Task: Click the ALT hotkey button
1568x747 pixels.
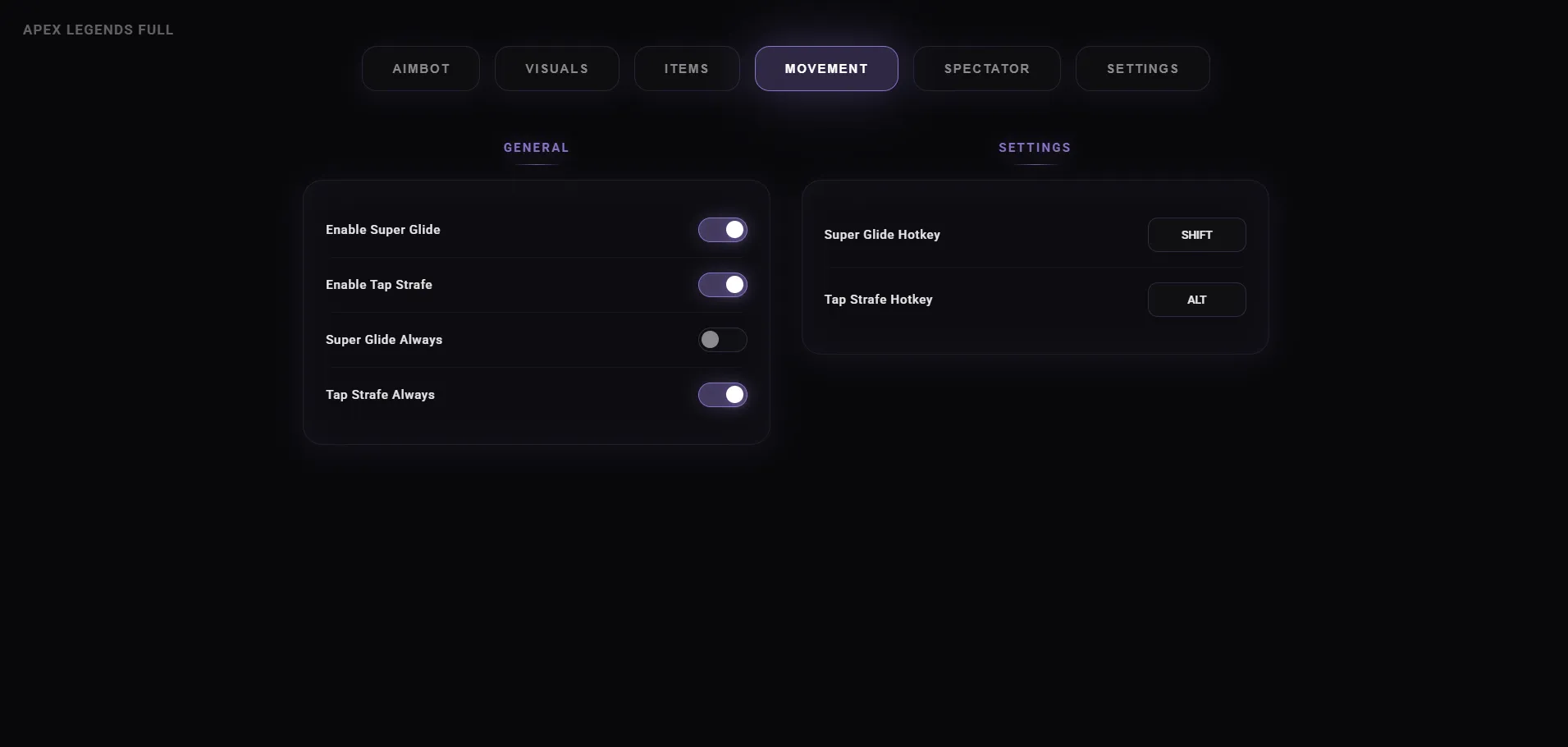Action: point(1197,300)
